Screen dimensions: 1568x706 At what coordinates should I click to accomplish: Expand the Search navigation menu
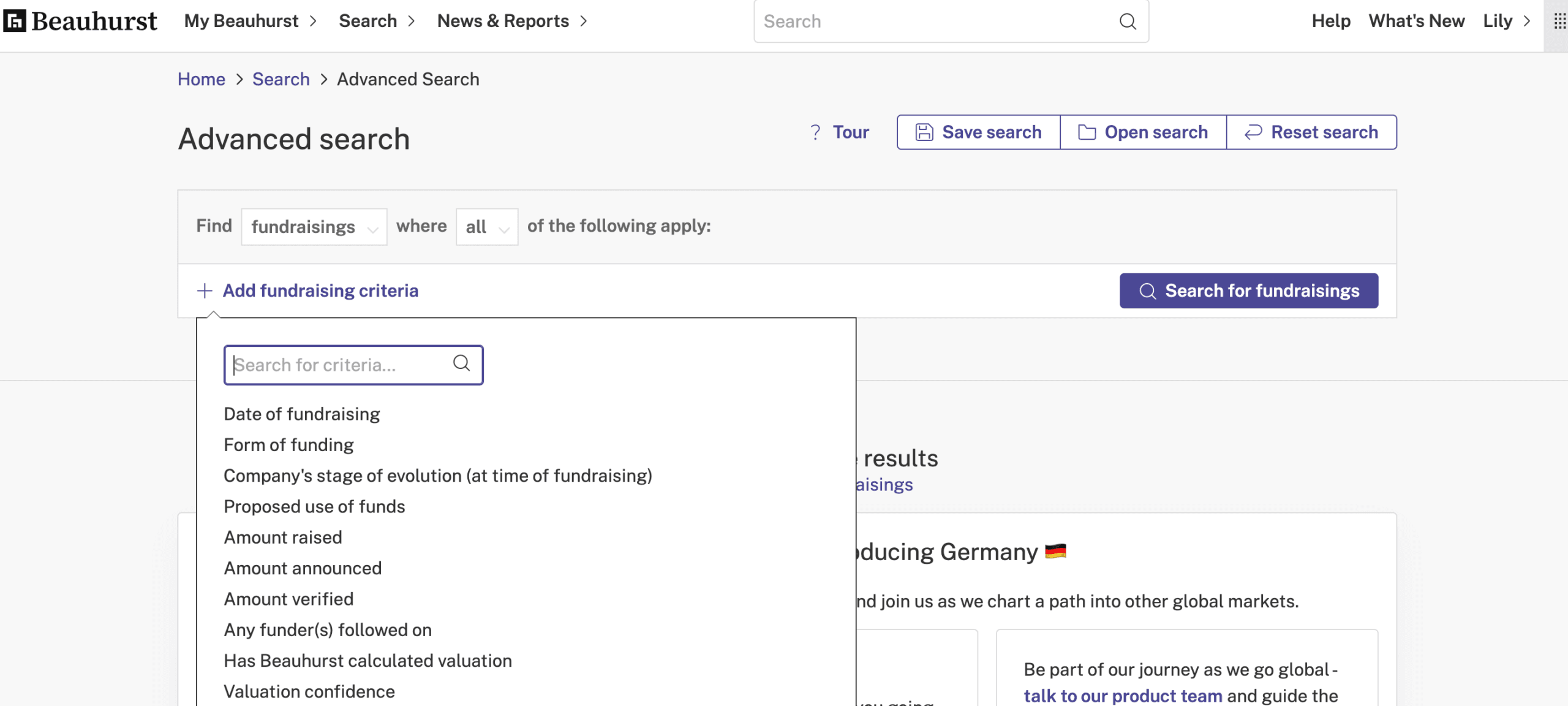point(377,21)
